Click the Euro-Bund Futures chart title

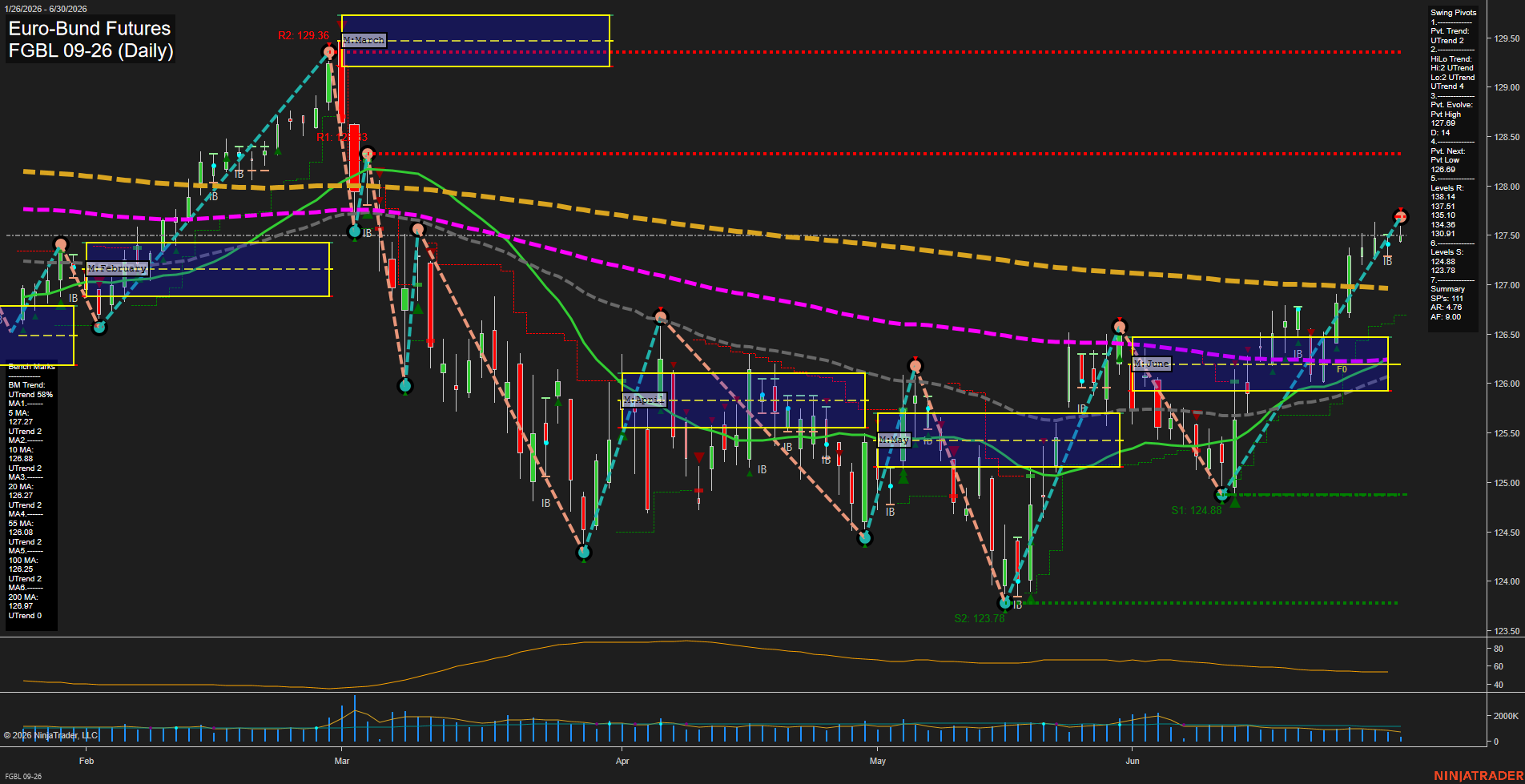click(x=90, y=28)
